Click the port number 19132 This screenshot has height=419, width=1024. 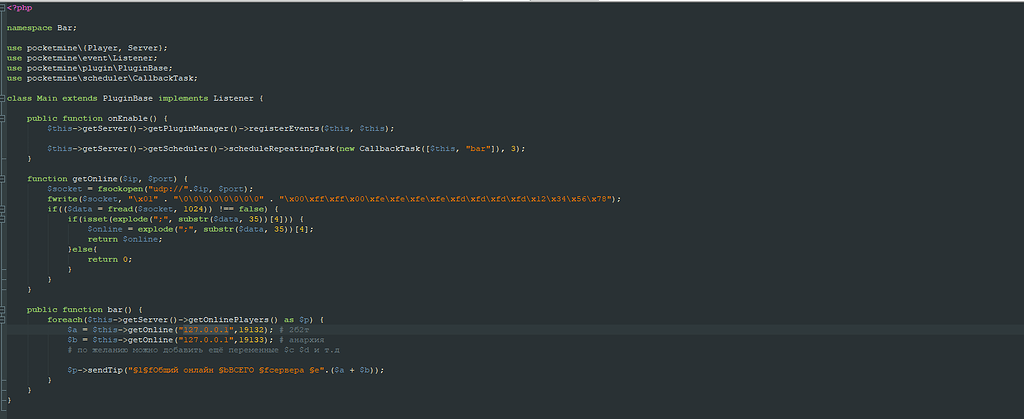coord(252,329)
